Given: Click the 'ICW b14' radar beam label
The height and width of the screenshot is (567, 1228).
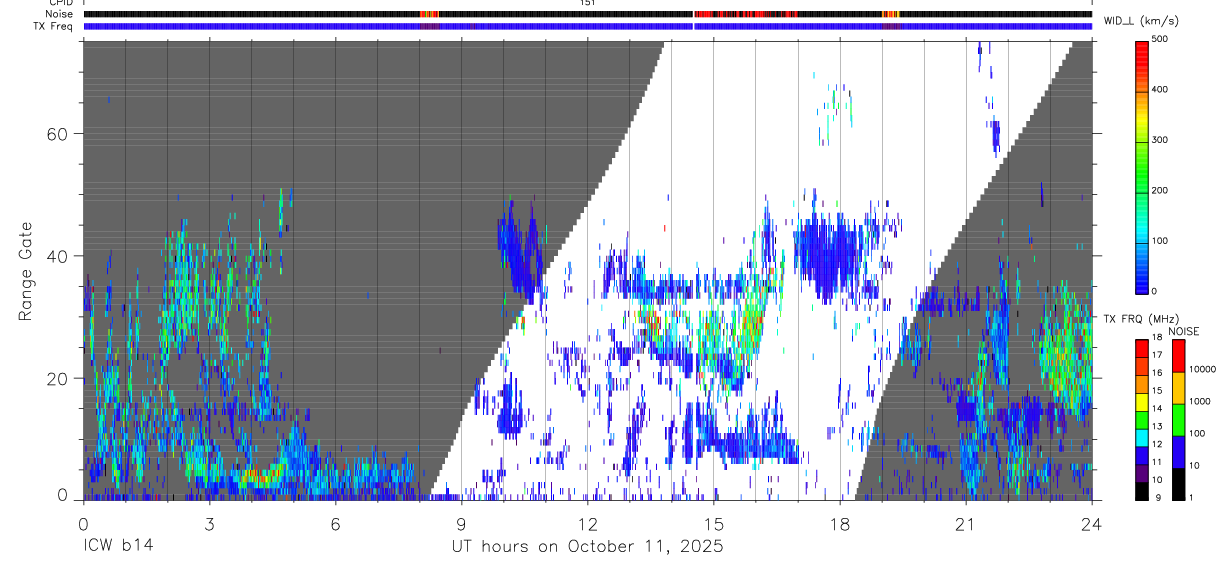Looking at the screenshot, I should tap(118, 547).
